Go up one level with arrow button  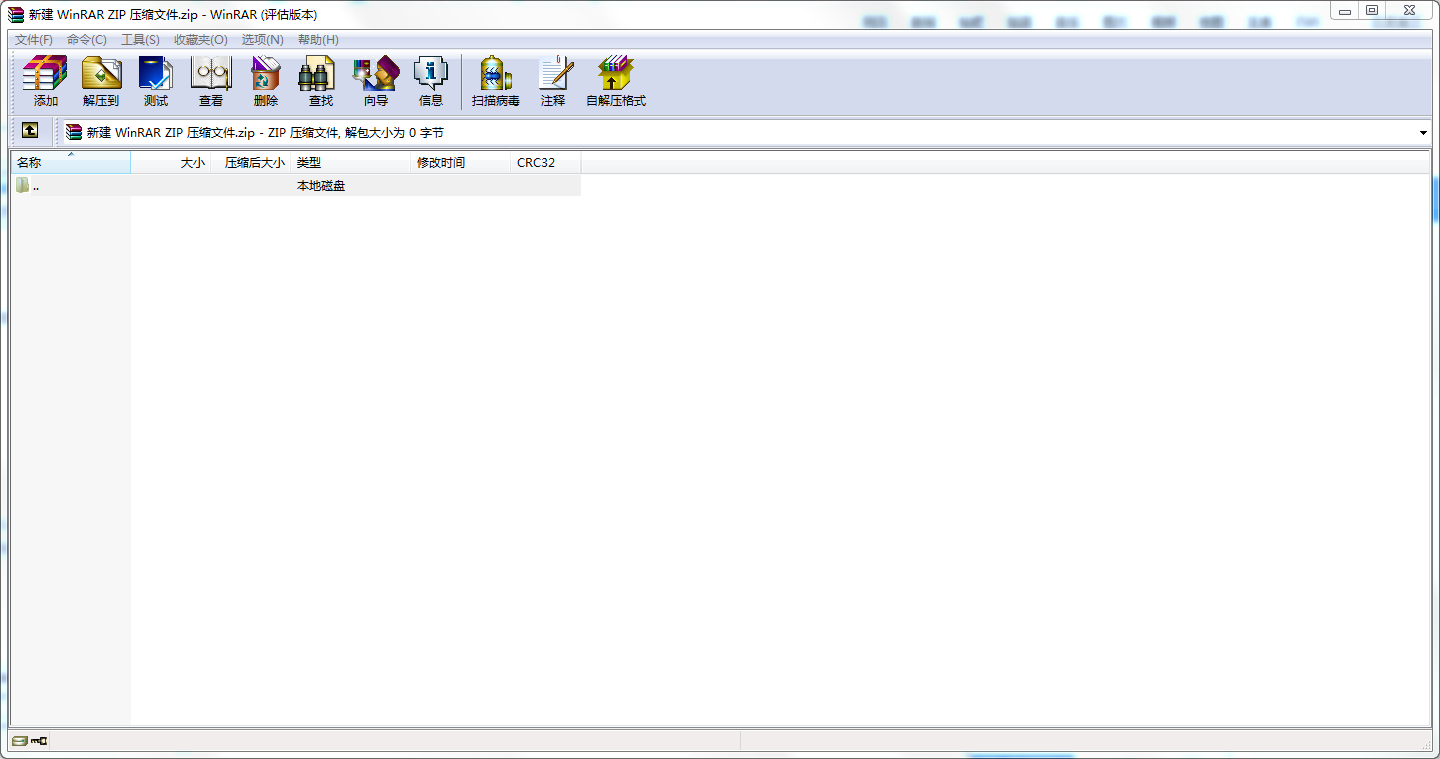coord(30,131)
